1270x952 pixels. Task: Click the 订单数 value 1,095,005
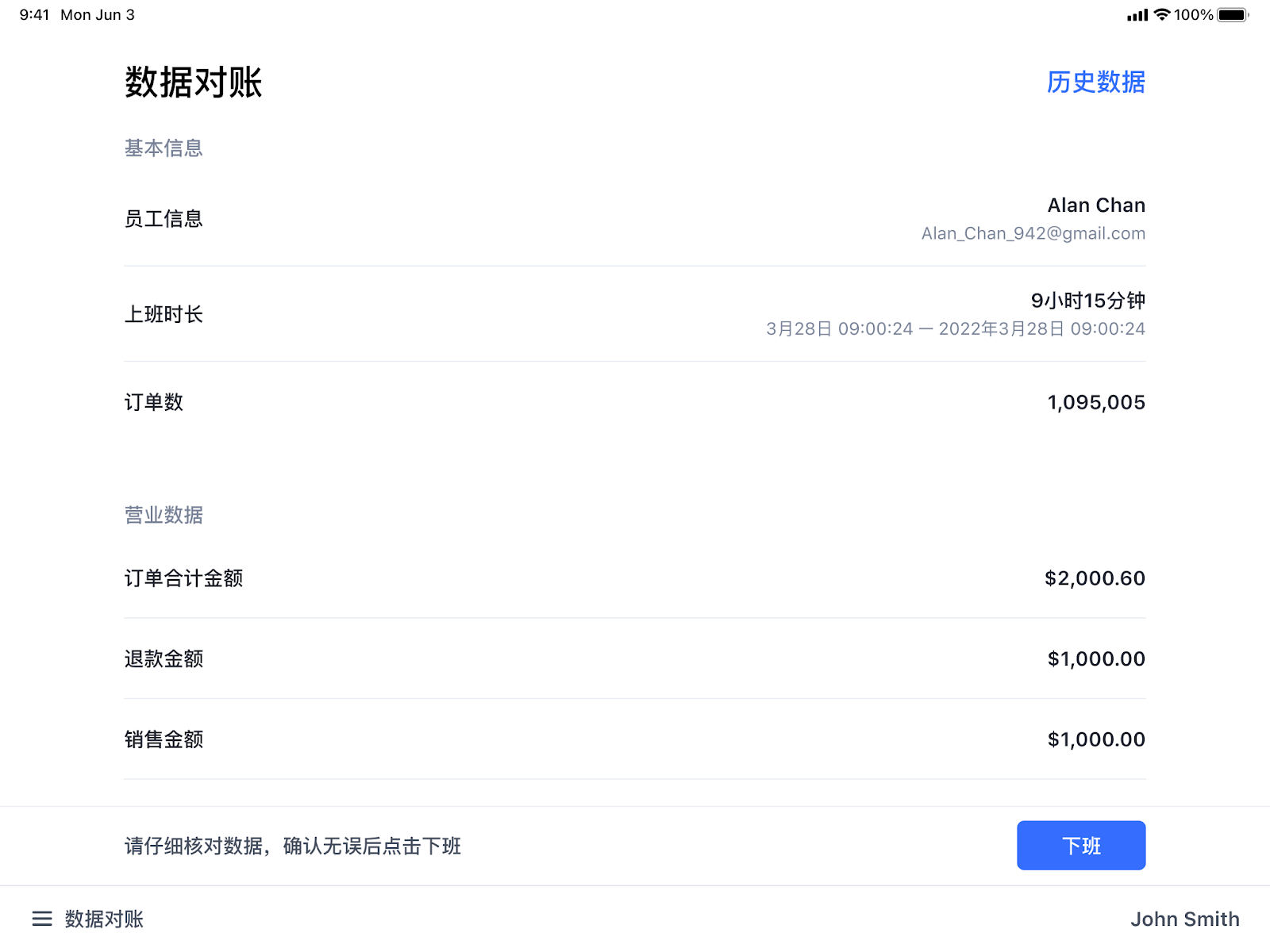1095,402
